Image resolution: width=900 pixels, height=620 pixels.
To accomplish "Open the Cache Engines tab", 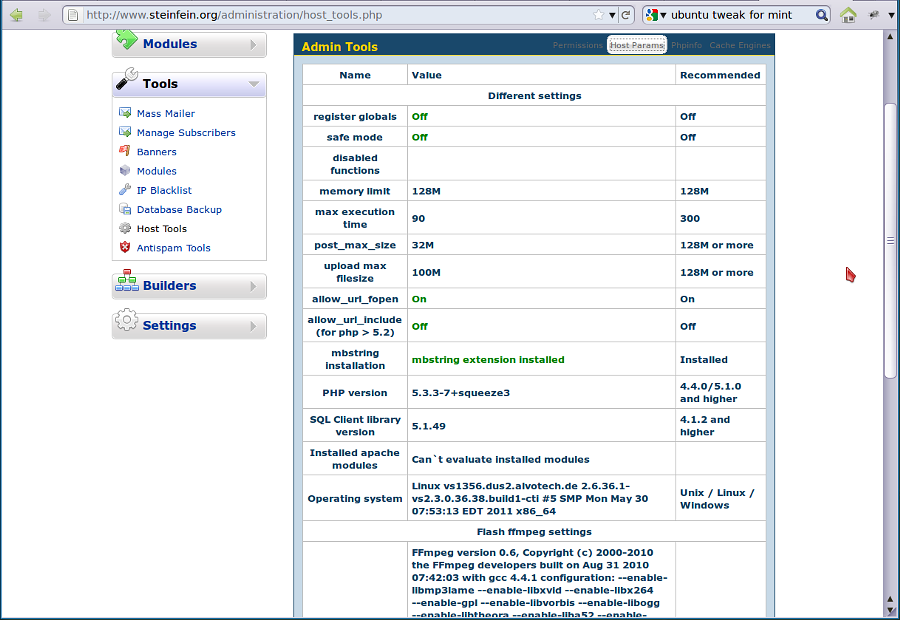I will click(x=740, y=46).
